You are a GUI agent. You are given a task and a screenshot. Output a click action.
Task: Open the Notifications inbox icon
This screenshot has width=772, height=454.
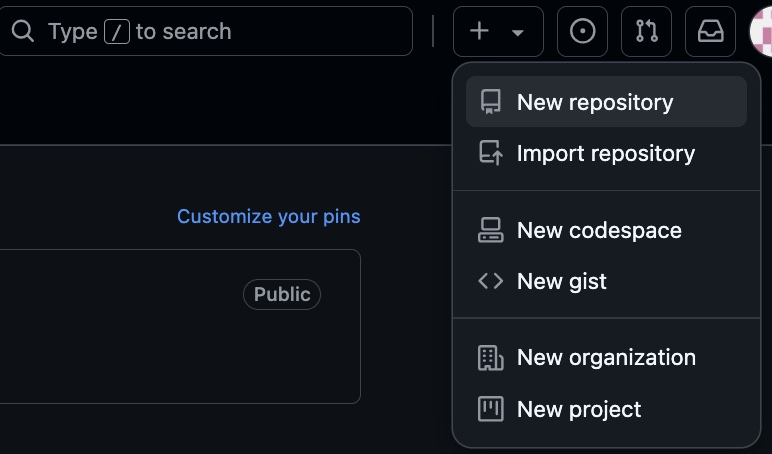(710, 32)
